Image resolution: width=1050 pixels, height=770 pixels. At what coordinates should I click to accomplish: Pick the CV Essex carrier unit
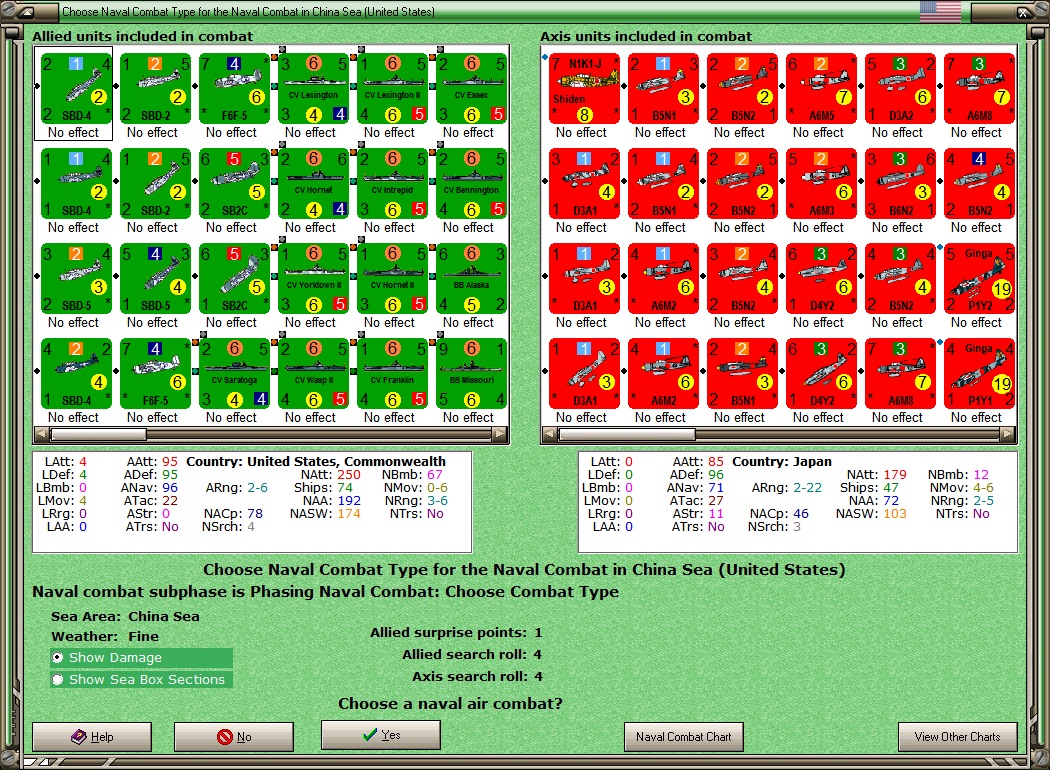[x=471, y=88]
